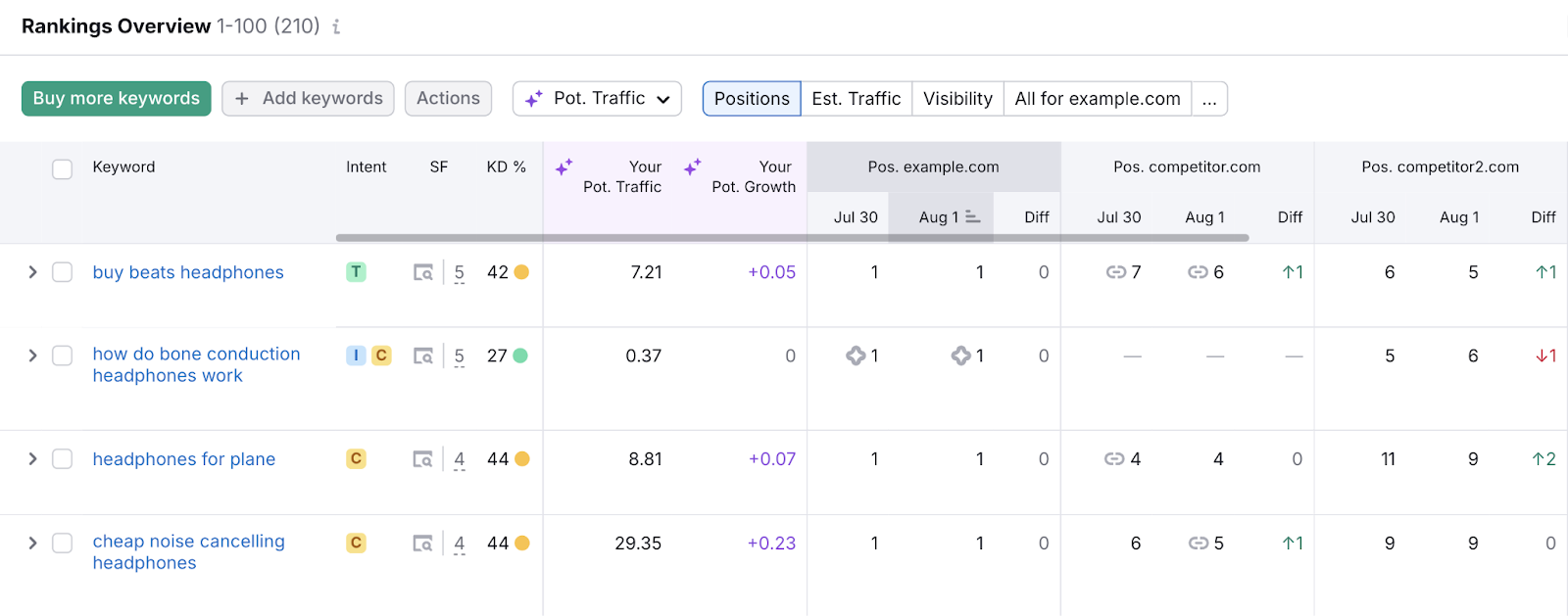Select the cheap noise cancelling headphones checkbox

pyautogui.click(x=63, y=543)
